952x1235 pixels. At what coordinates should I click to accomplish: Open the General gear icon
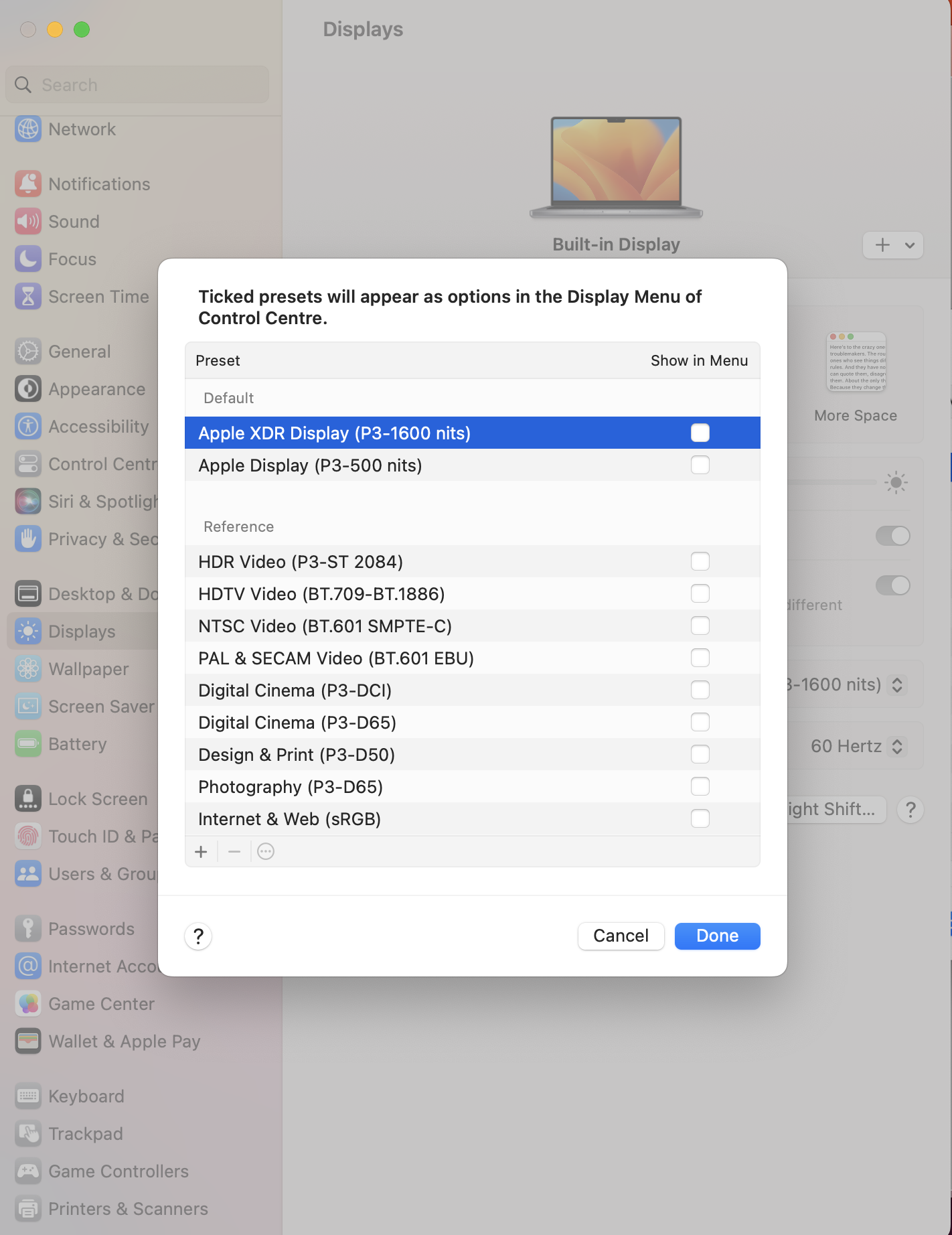click(28, 352)
